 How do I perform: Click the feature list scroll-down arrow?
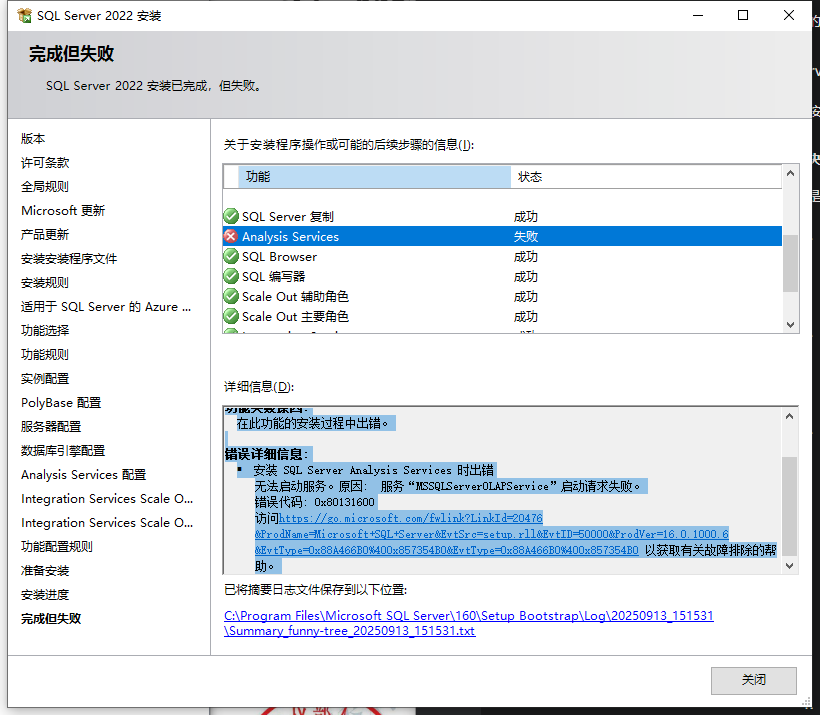[x=790, y=325]
